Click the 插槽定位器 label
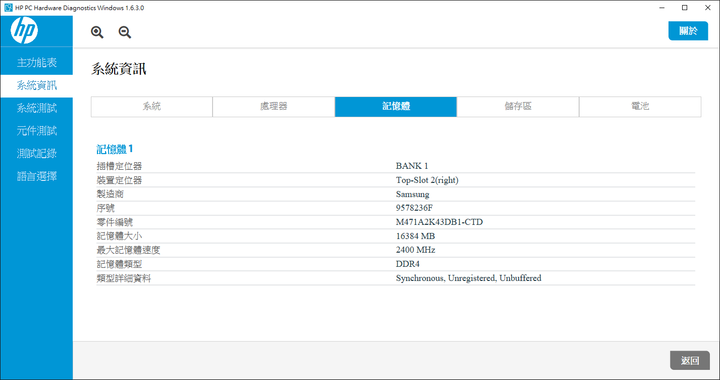 [x=119, y=166]
